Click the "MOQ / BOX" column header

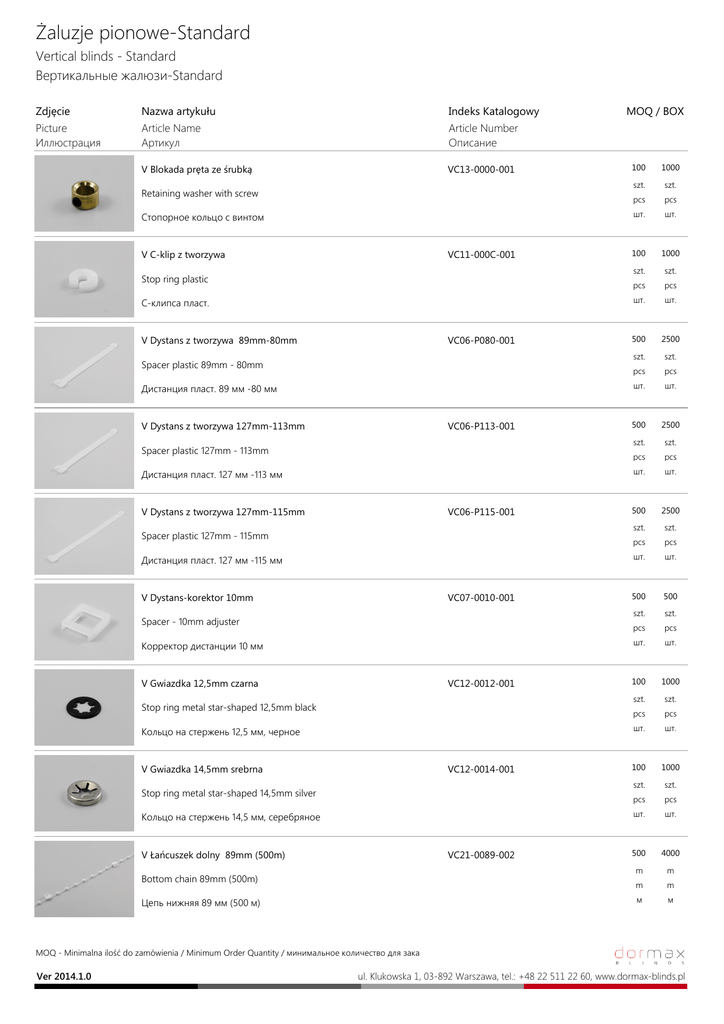point(655,112)
